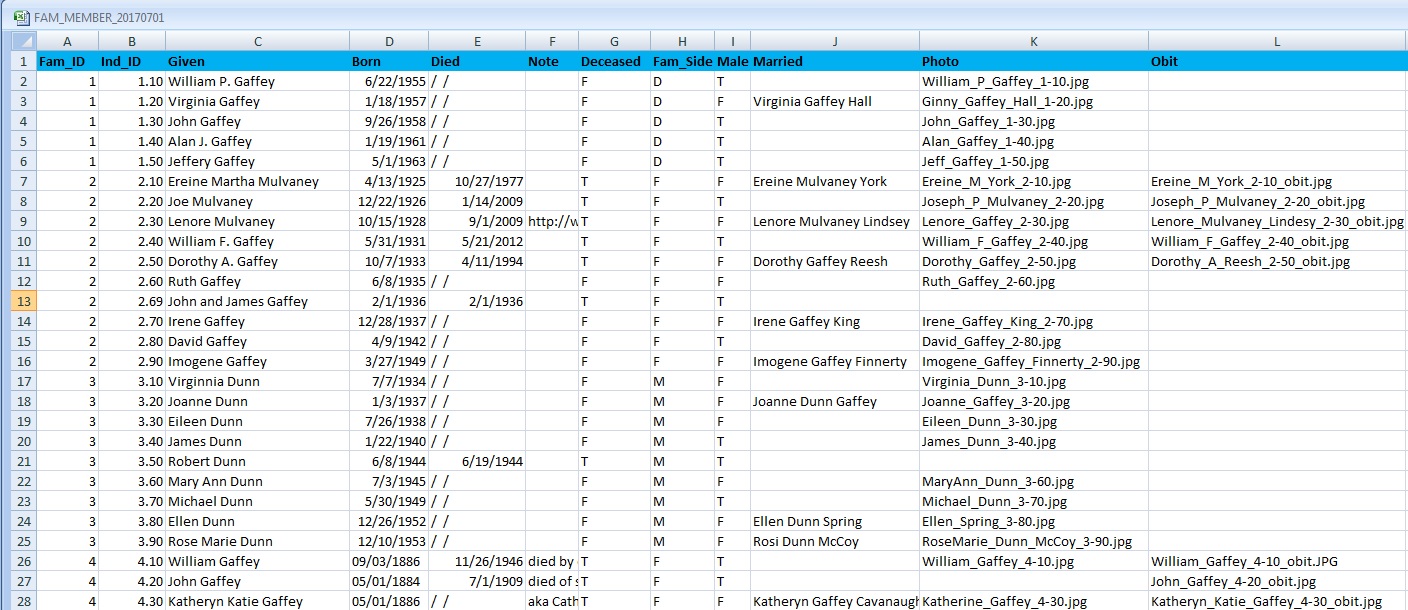
Task: Click the Deceased header cell
Action: 614,61
